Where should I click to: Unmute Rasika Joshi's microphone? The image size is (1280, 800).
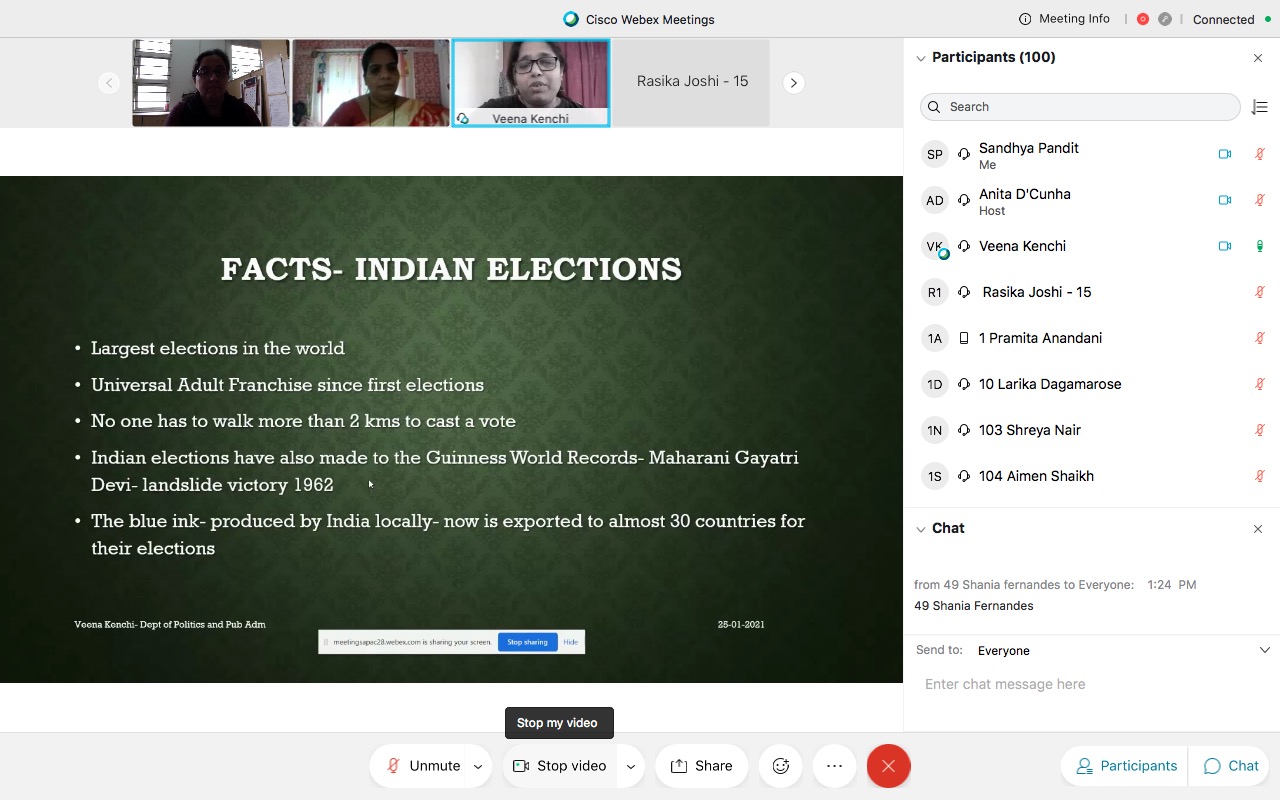1259,292
